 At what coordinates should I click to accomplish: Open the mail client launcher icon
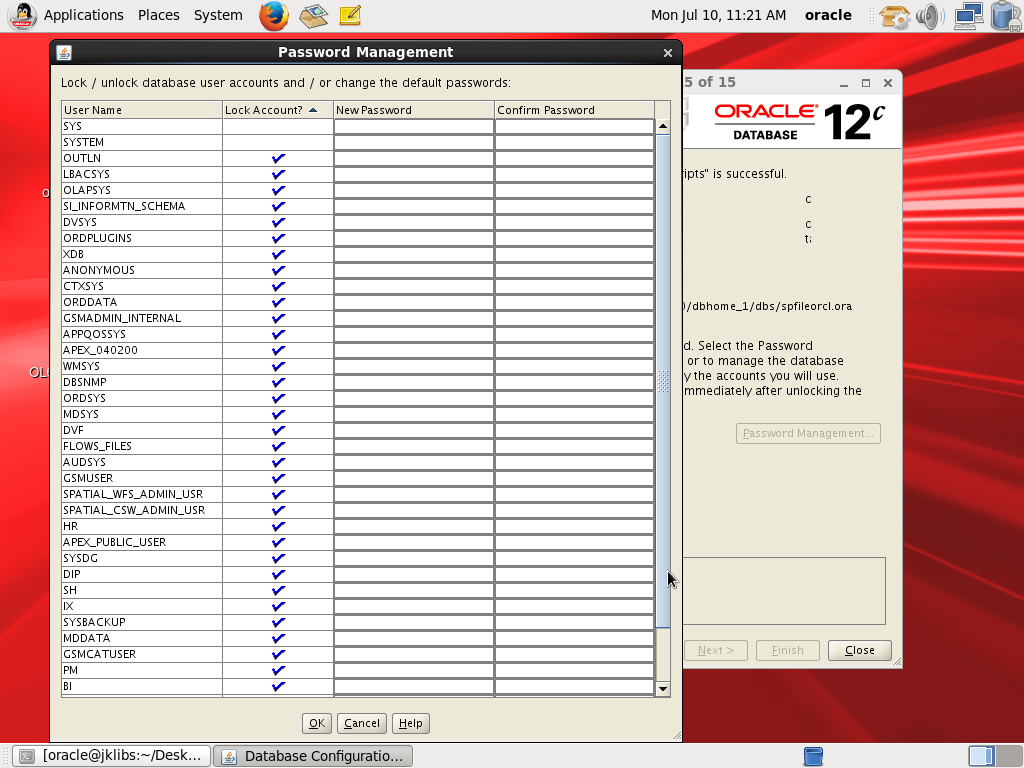pyautogui.click(x=314, y=15)
